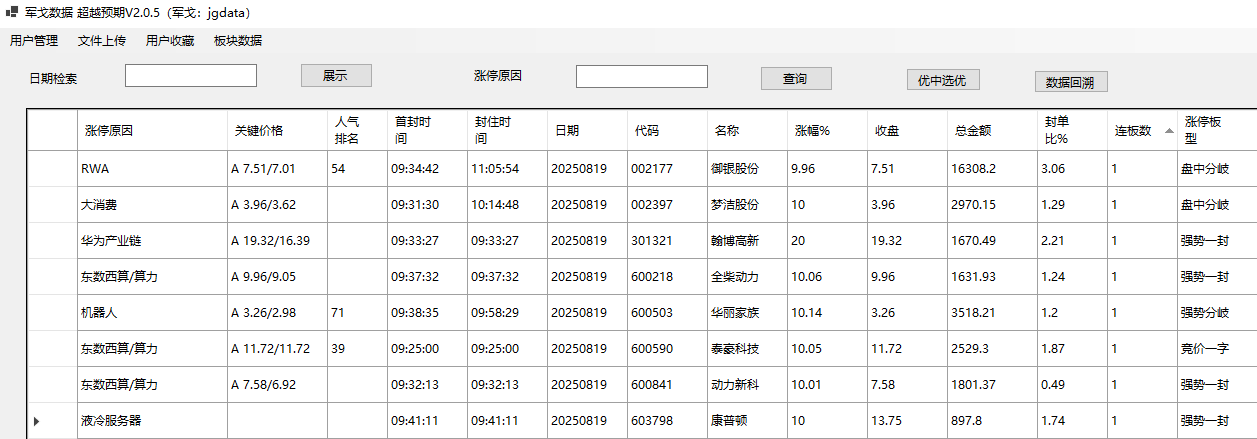Open the 用户管理 menu
The width and height of the screenshot is (1257, 439).
point(34,41)
